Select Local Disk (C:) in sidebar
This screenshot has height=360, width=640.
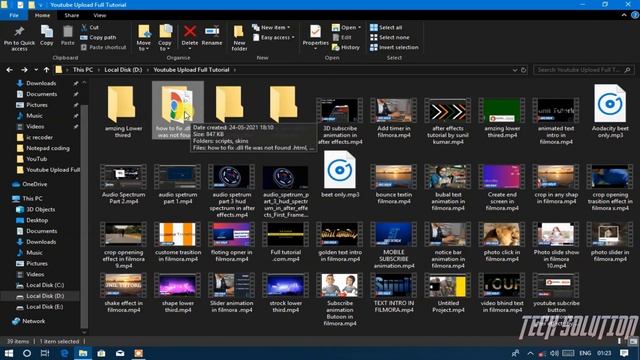point(45,285)
